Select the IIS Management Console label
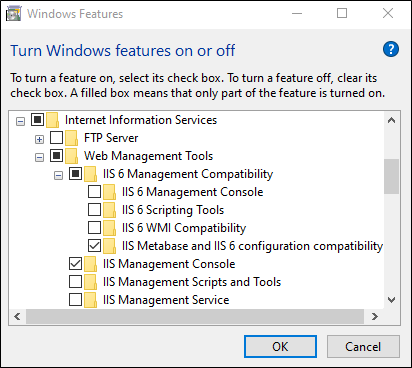 click(169, 264)
